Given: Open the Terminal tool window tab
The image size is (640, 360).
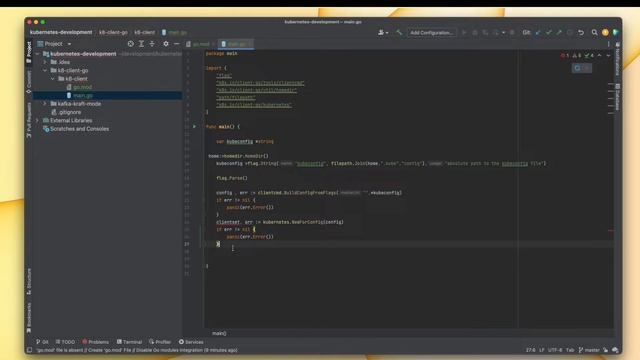Looking at the screenshot, I should click(129, 342).
